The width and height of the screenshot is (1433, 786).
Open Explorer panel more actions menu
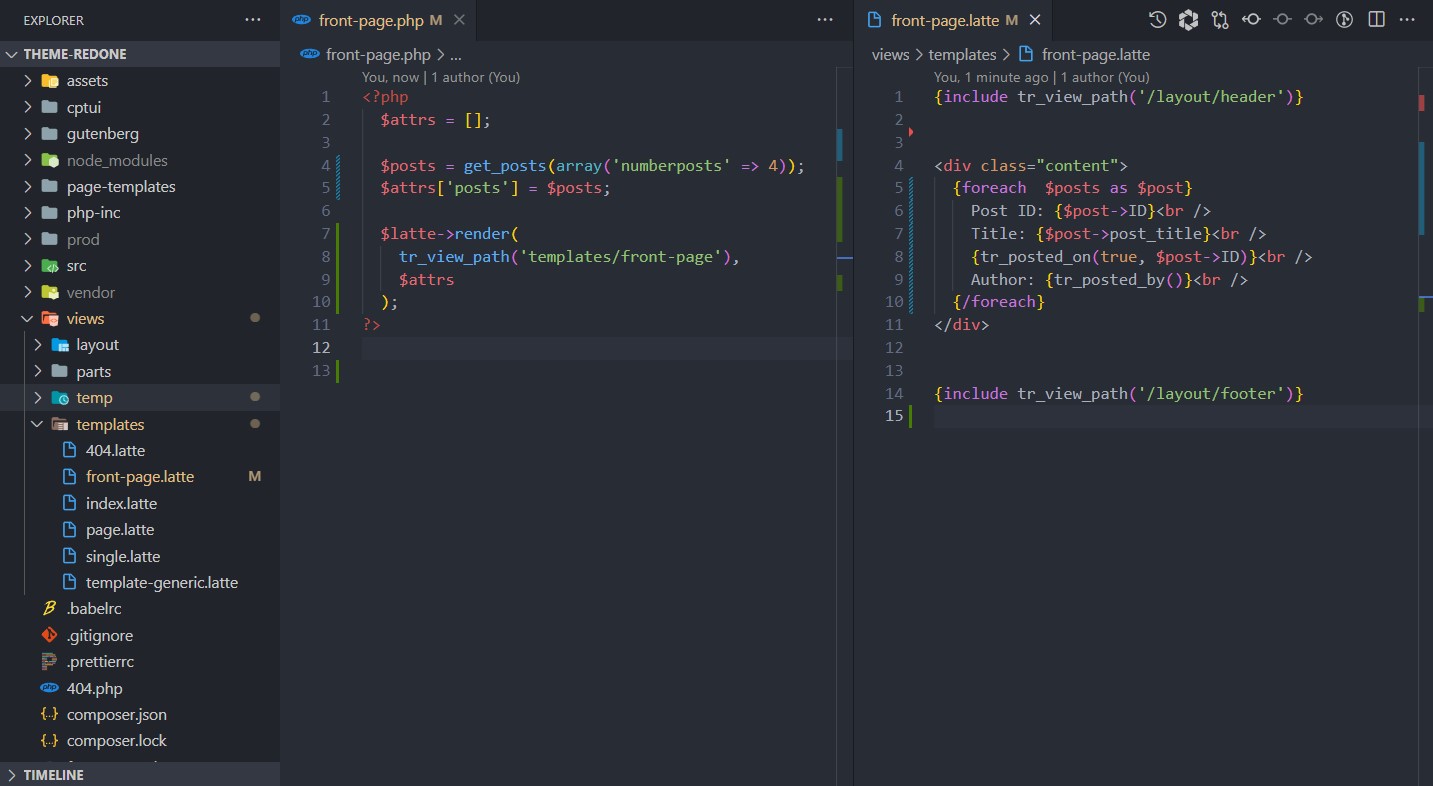point(254,20)
